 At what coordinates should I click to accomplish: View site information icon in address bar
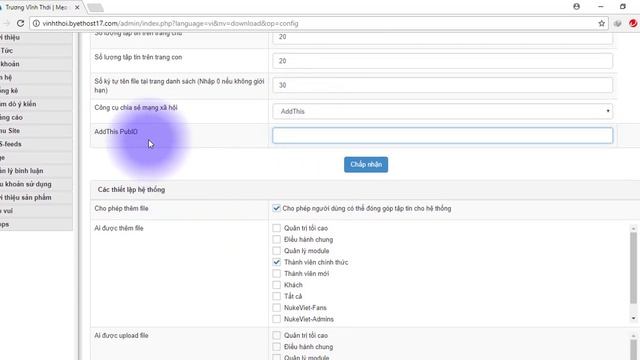pos(36,23)
